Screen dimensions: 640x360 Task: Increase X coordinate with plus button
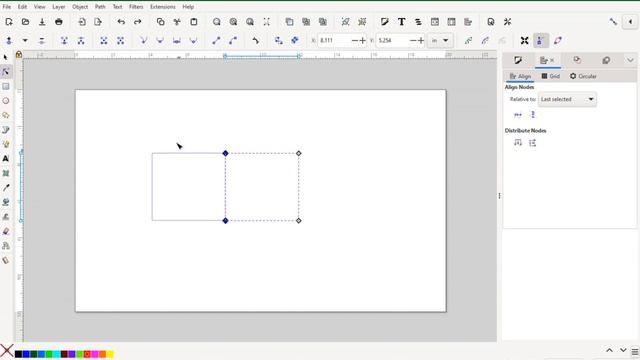coord(362,40)
